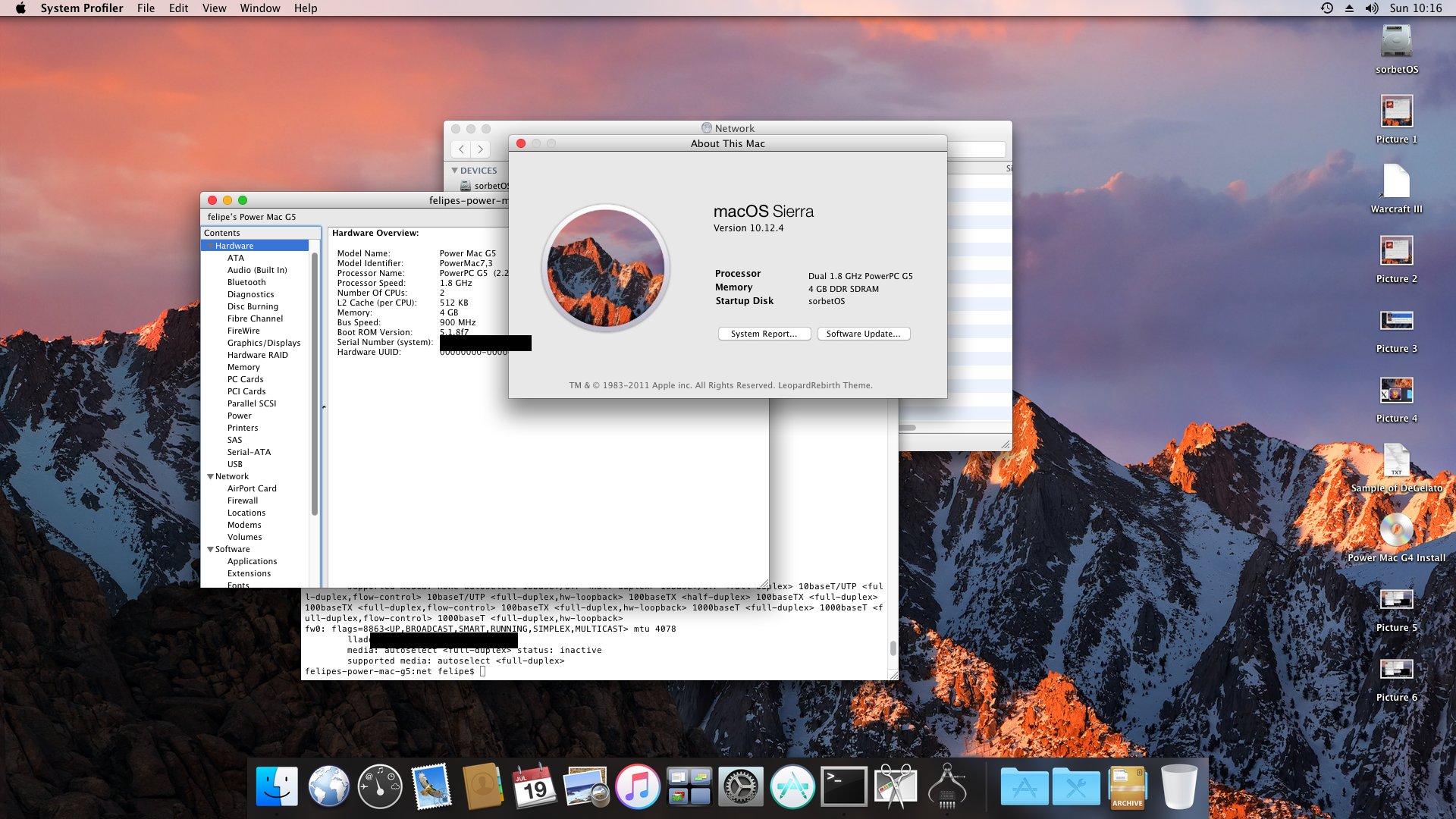Open the Utilities folder stack in dock
The height and width of the screenshot is (819, 1456).
coord(1076,786)
